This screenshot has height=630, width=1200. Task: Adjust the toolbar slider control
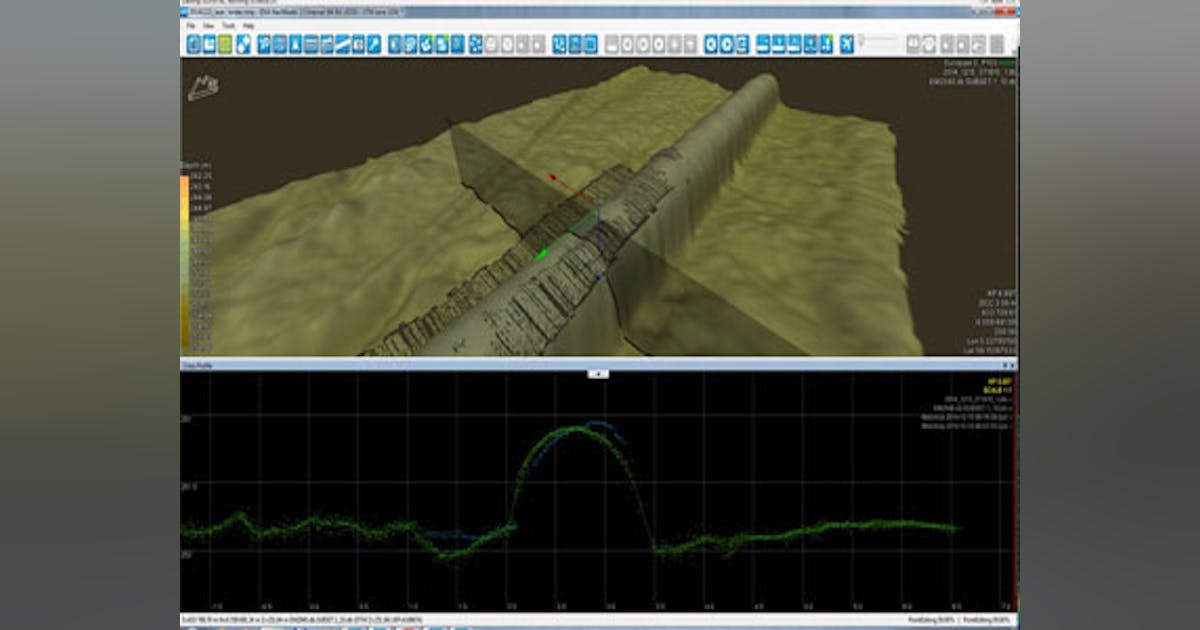point(879,40)
